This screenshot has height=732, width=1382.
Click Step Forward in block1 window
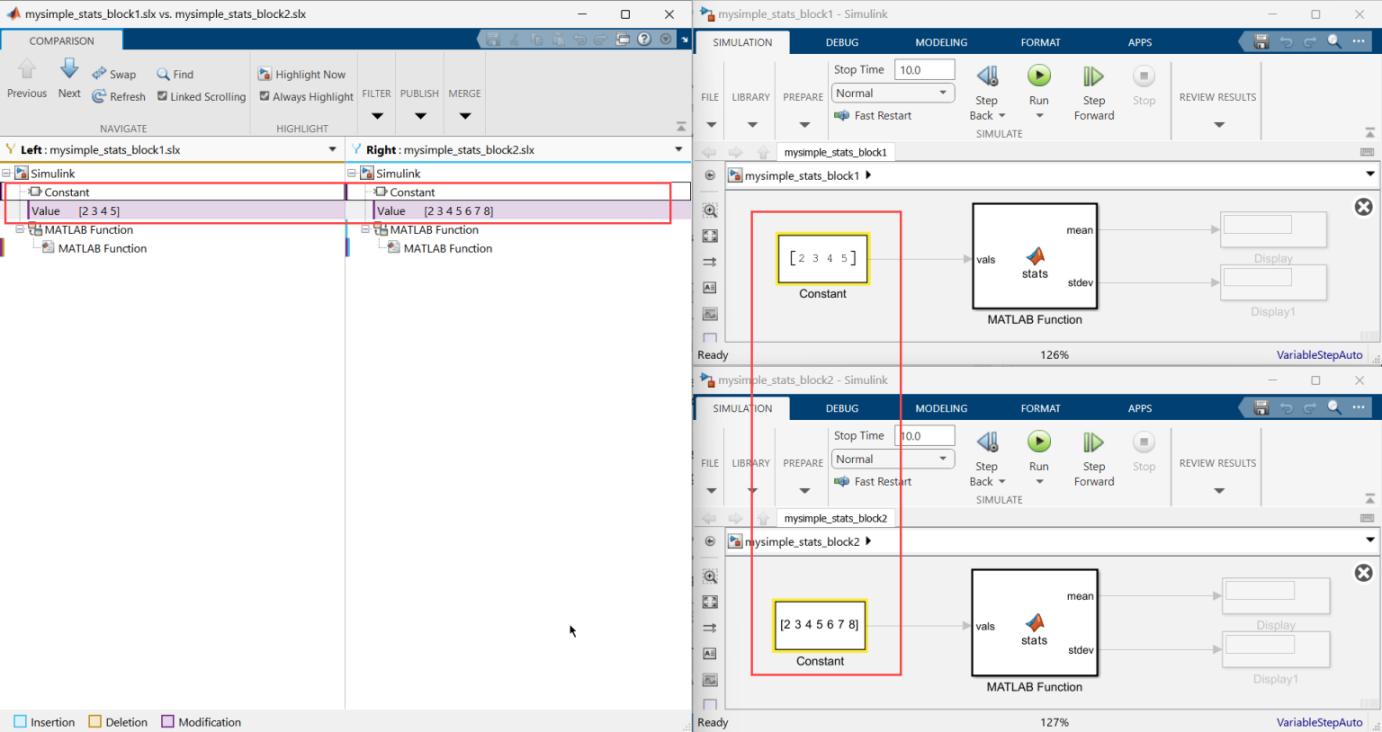click(x=1094, y=90)
